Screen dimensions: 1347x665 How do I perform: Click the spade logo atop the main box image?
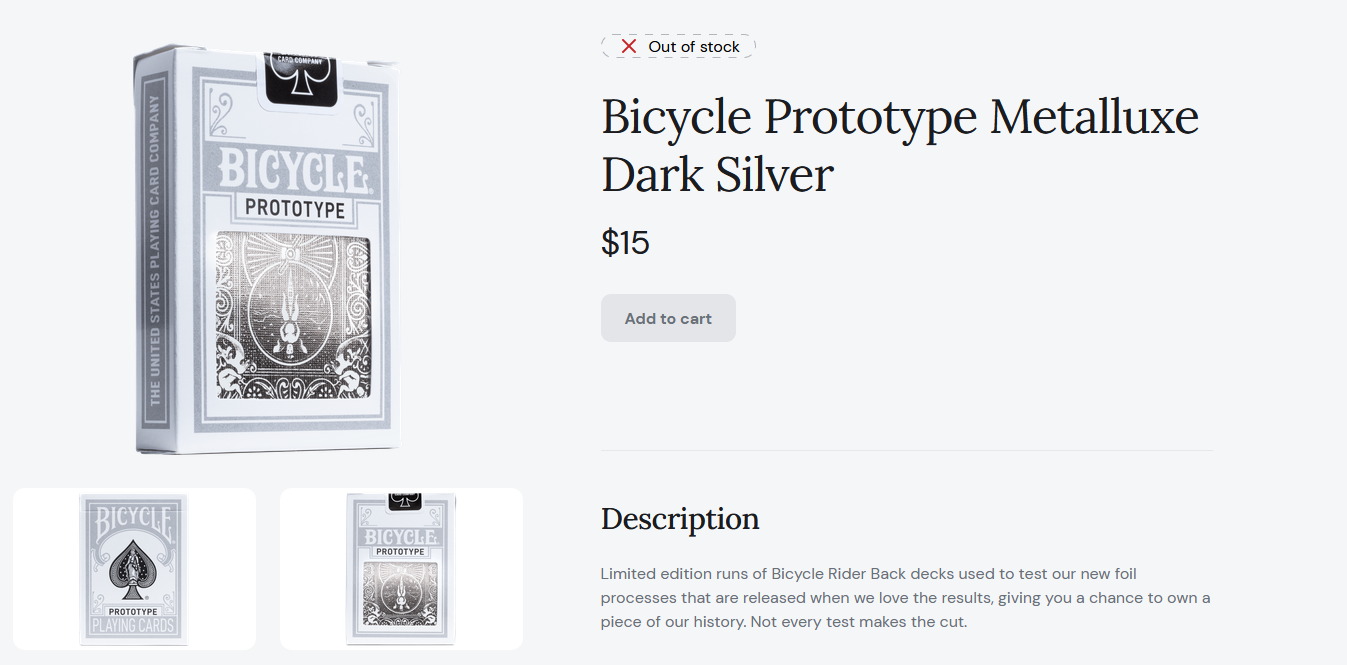[x=300, y=80]
